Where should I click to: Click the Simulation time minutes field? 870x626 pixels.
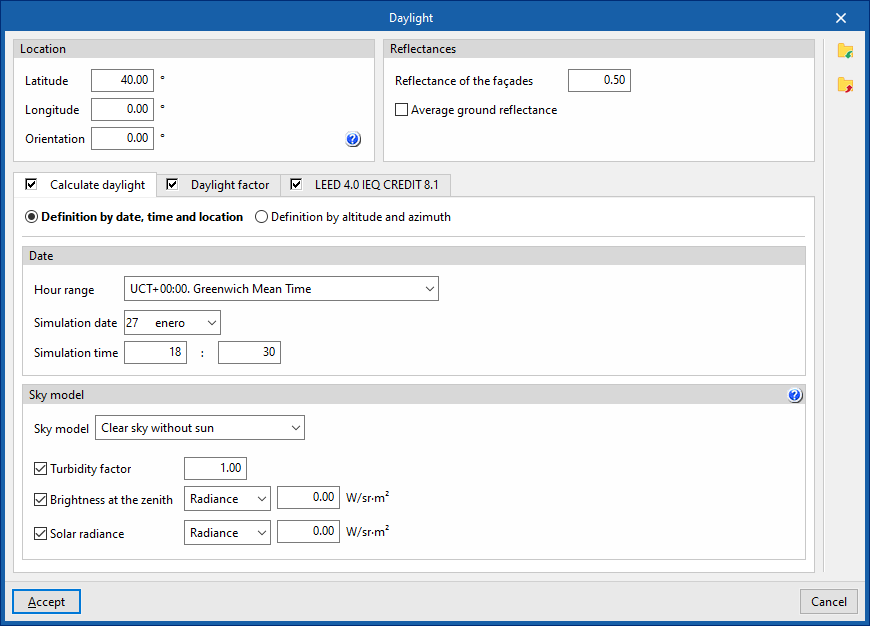250,352
